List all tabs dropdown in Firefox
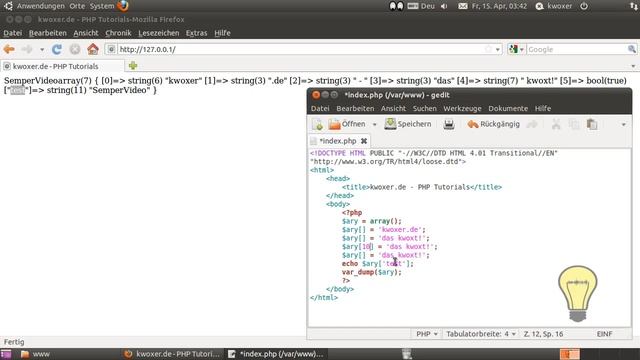Screen dimensions: 640x360 tap(633, 66)
